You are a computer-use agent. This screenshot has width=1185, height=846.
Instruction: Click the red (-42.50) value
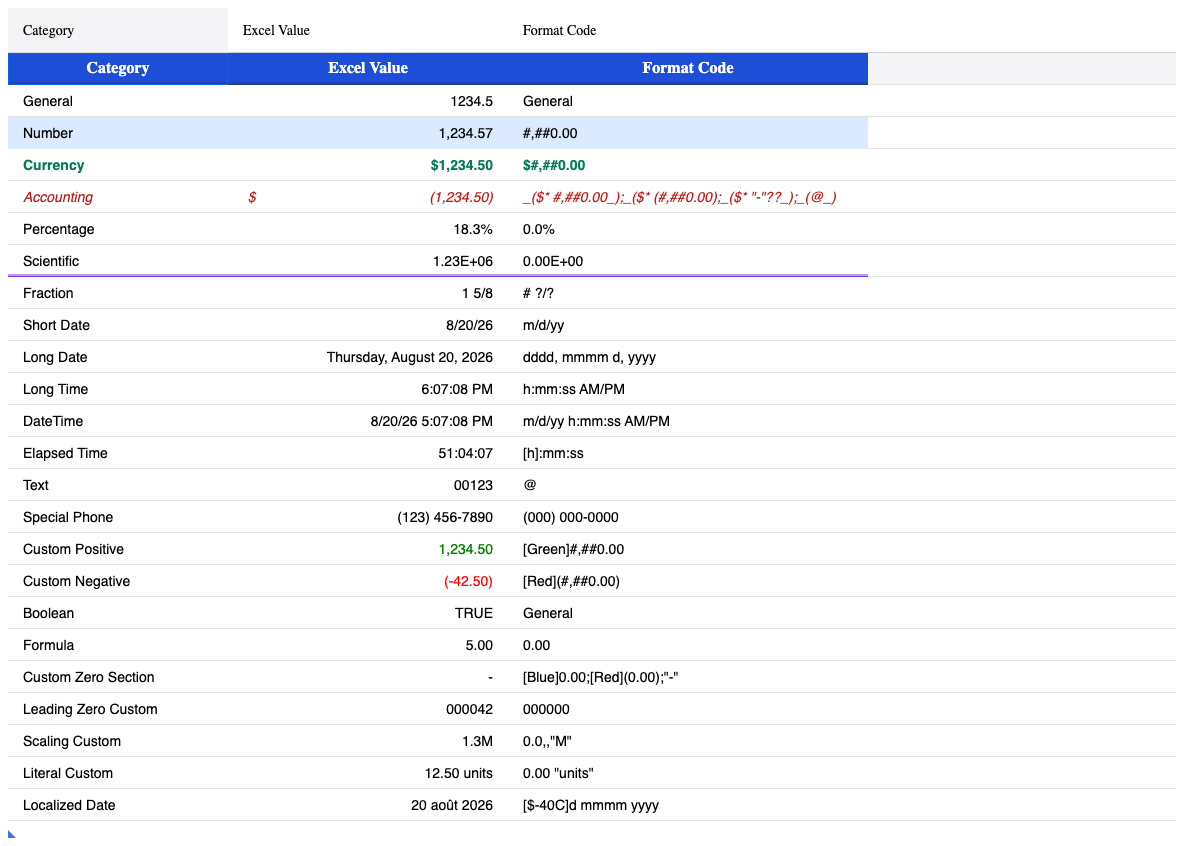pyautogui.click(x=367, y=581)
